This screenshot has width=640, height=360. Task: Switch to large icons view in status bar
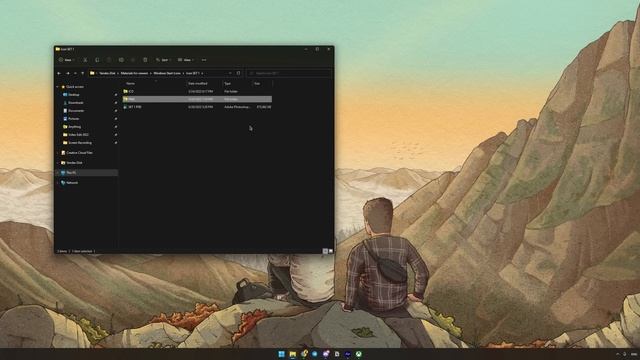pyautogui.click(x=331, y=251)
